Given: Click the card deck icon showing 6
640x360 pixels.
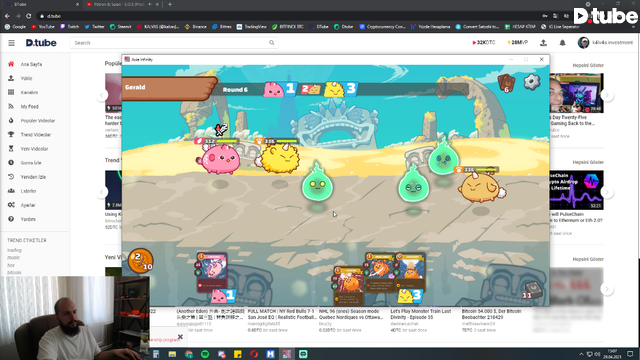Looking at the screenshot, I should (x=506, y=83).
